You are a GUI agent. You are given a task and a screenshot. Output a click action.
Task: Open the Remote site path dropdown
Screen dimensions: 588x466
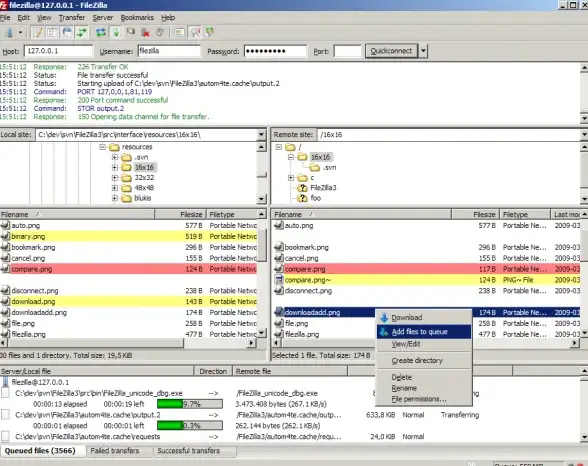pos(584,135)
